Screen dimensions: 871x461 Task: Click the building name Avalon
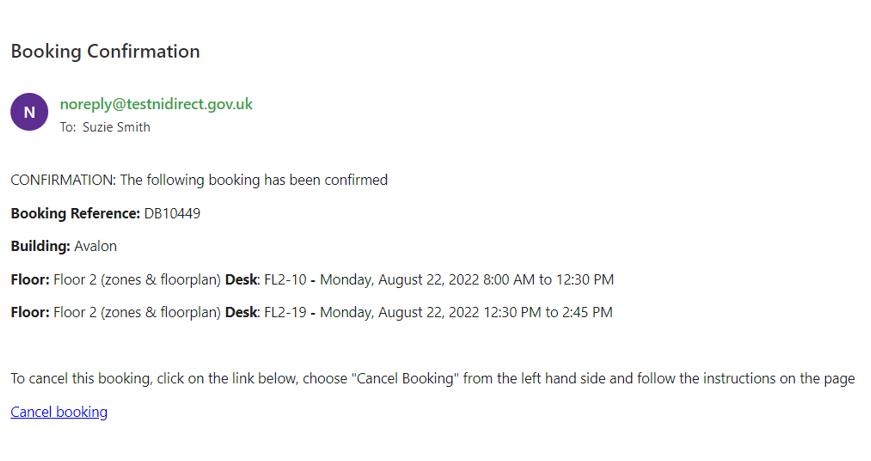[x=96, y=246]
